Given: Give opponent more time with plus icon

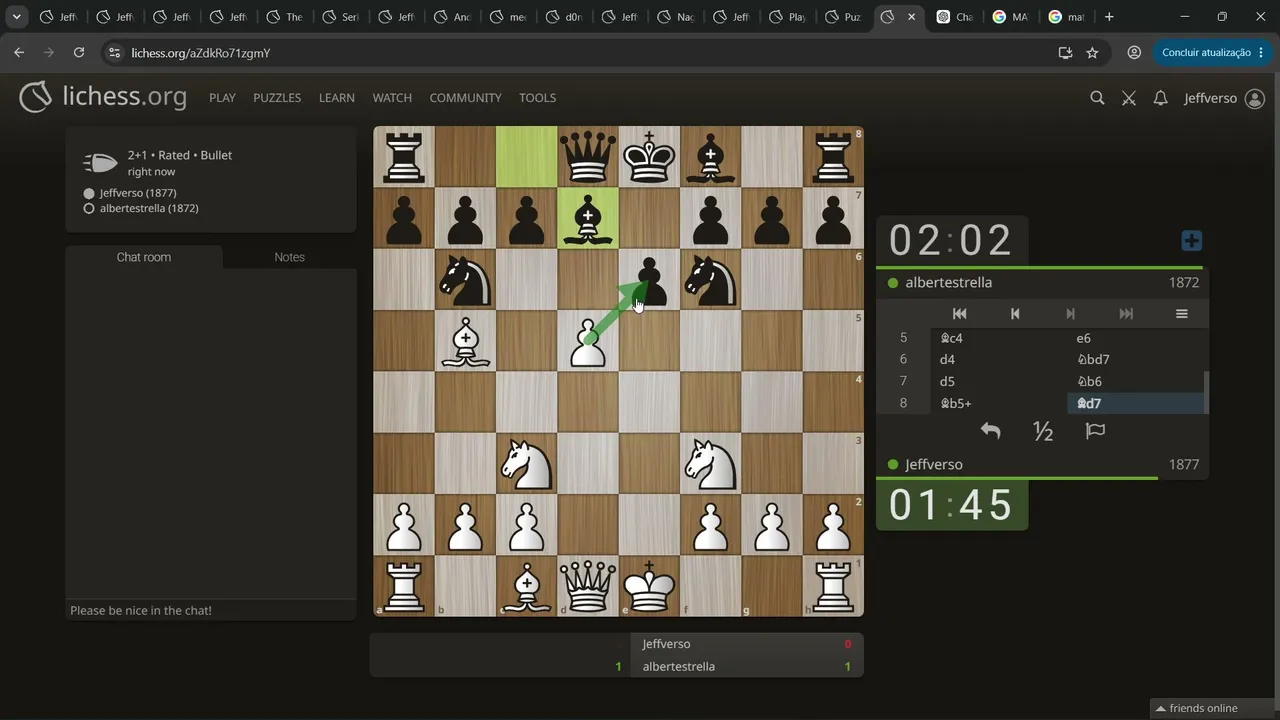Looking at the screenshot, I should point(1191,241).
